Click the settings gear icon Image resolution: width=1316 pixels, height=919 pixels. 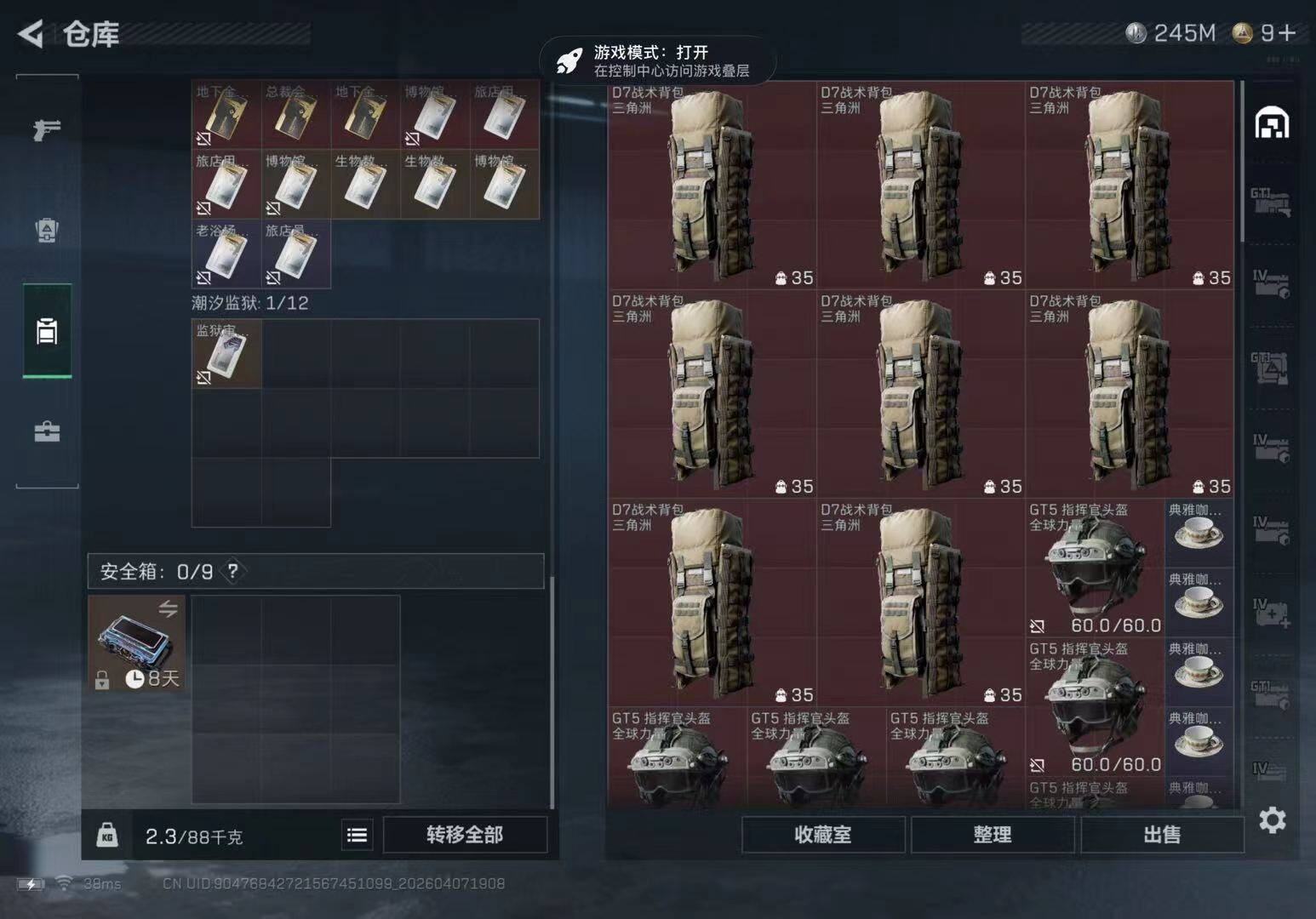[1272, 820]
